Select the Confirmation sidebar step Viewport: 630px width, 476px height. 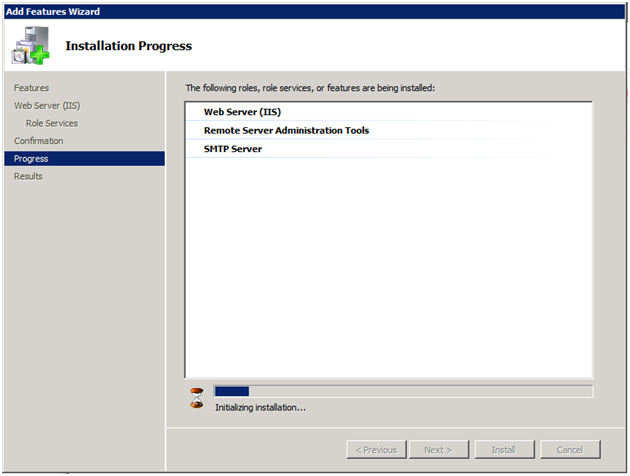39,141
